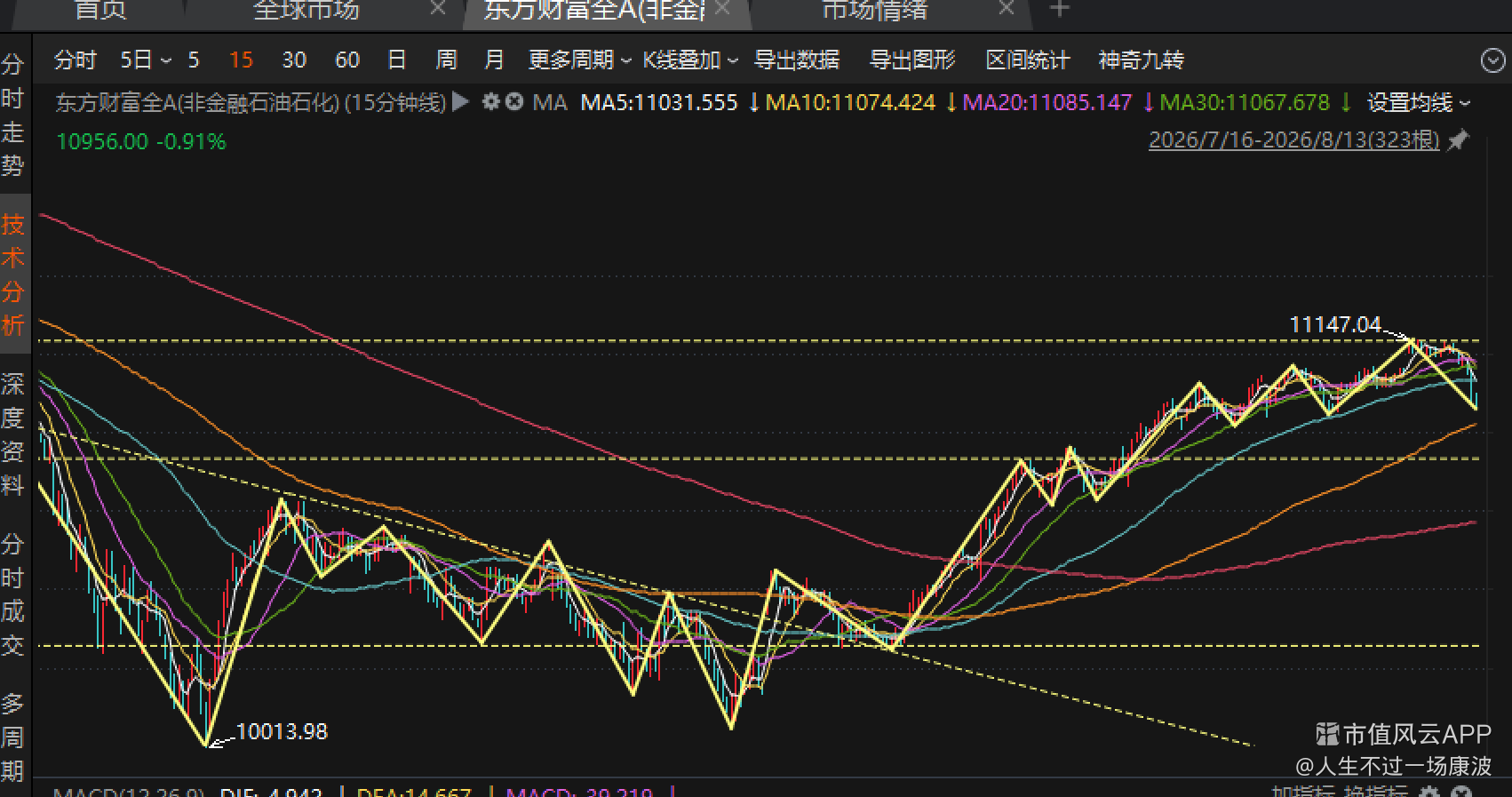The width and height of the screenshot is (1512, 797).
Task: Open the date range 2026/7/16-2026/8/13 link
Action: (1293, 140)
